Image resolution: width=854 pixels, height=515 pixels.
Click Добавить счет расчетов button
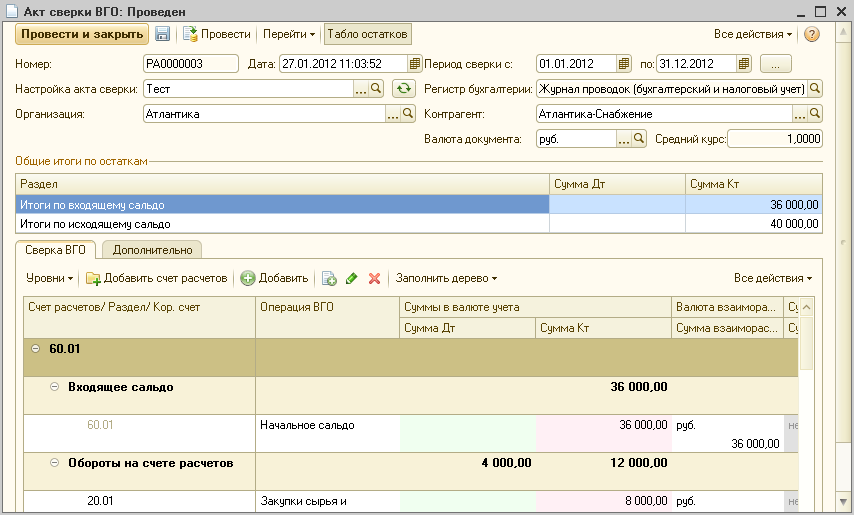coord(157,278)
